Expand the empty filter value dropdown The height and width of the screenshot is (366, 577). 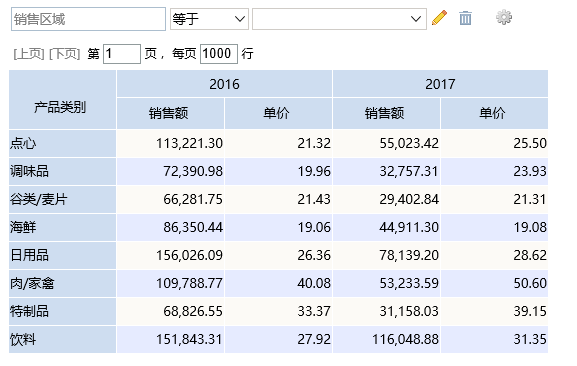tap(339, 19)
